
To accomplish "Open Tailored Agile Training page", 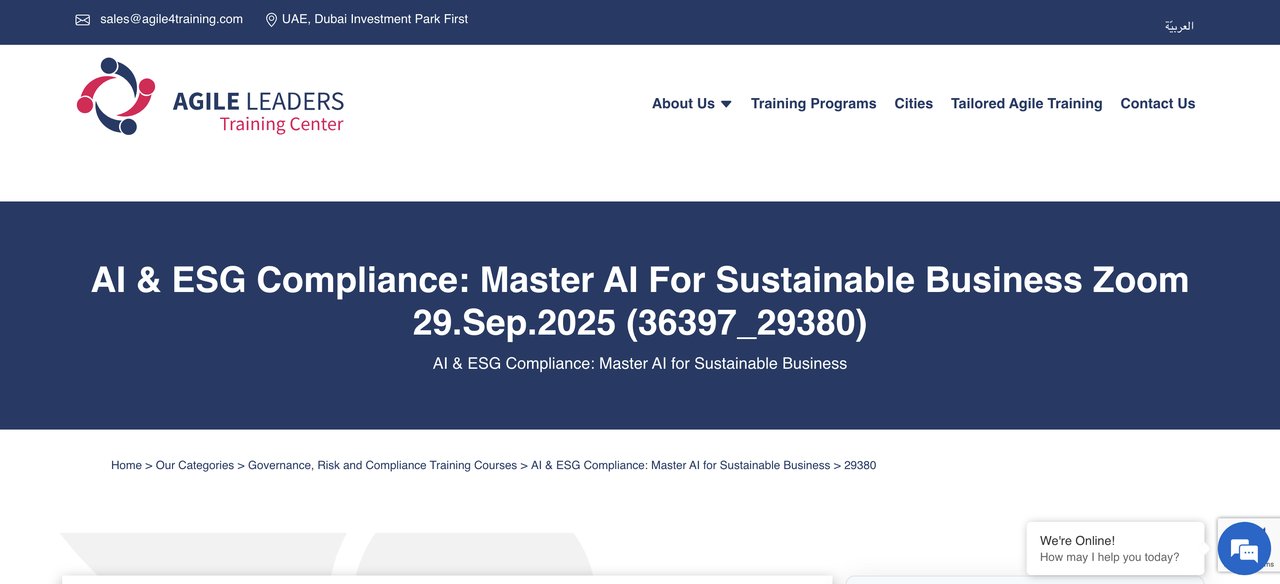I will tap(1026, 103).
